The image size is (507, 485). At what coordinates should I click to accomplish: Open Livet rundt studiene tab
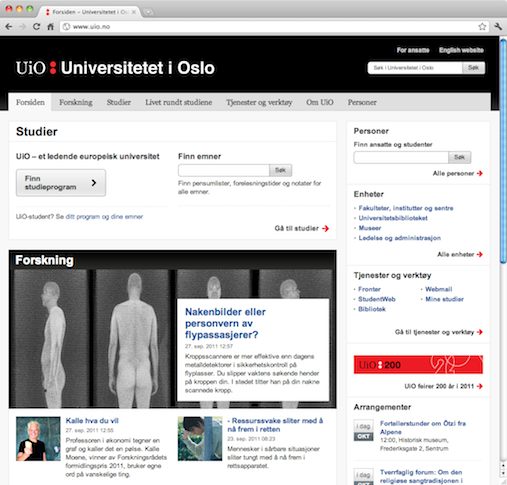(179, 102)
